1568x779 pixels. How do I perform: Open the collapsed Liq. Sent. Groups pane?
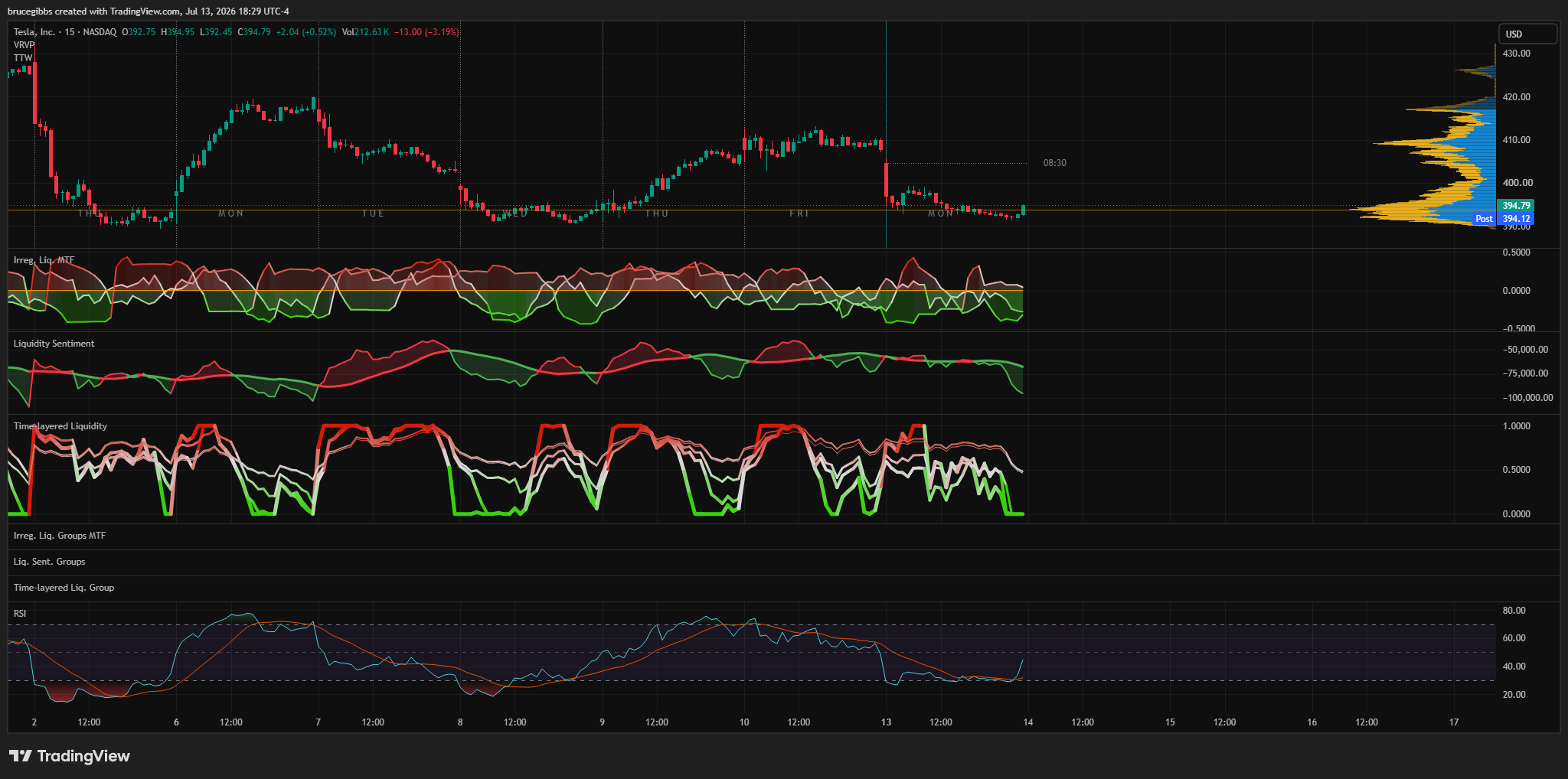coord(784,562)
